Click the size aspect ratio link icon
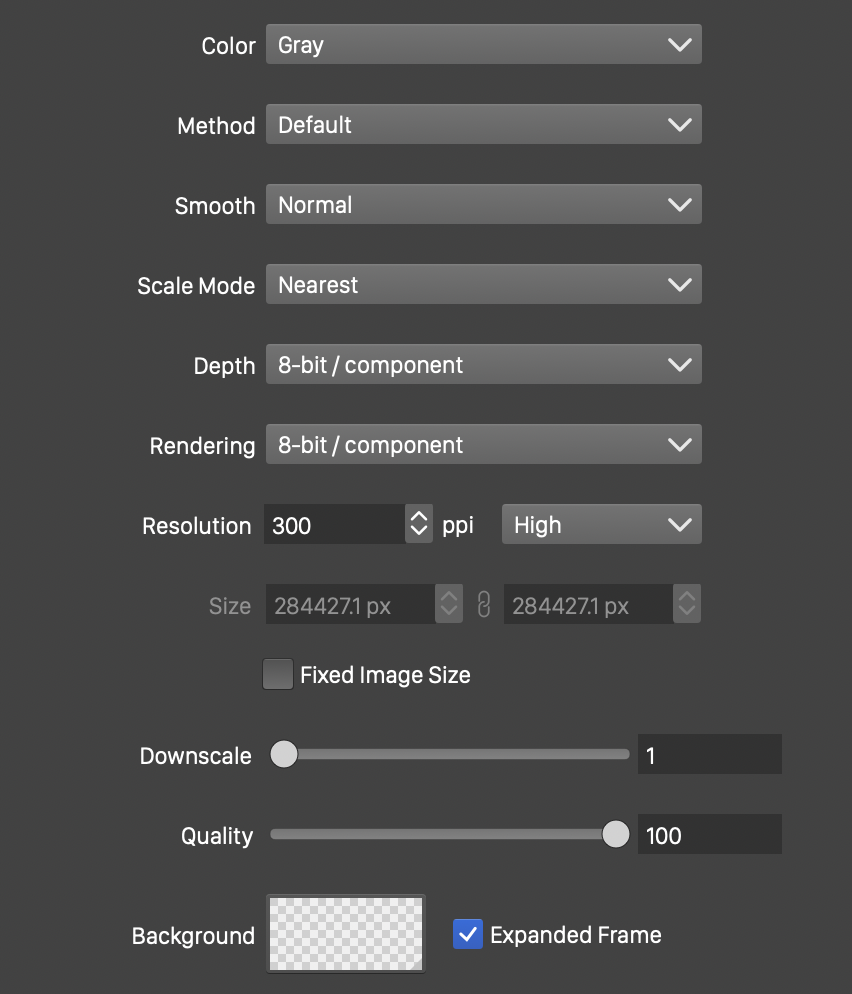This screenshot has width=852, height=994. (x=484, y=605)
